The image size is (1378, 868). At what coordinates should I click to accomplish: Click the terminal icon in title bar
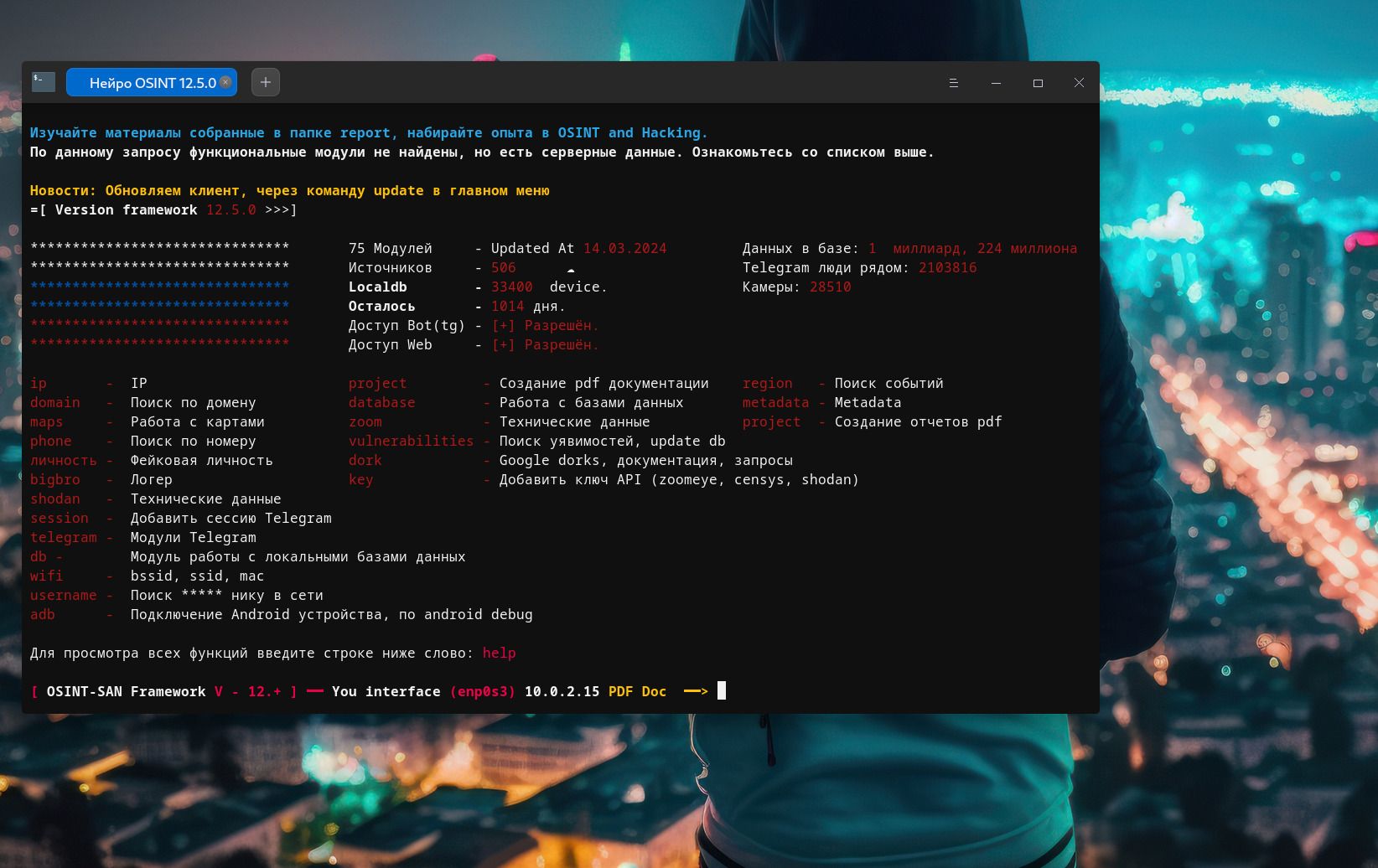(x=44, y=81)
